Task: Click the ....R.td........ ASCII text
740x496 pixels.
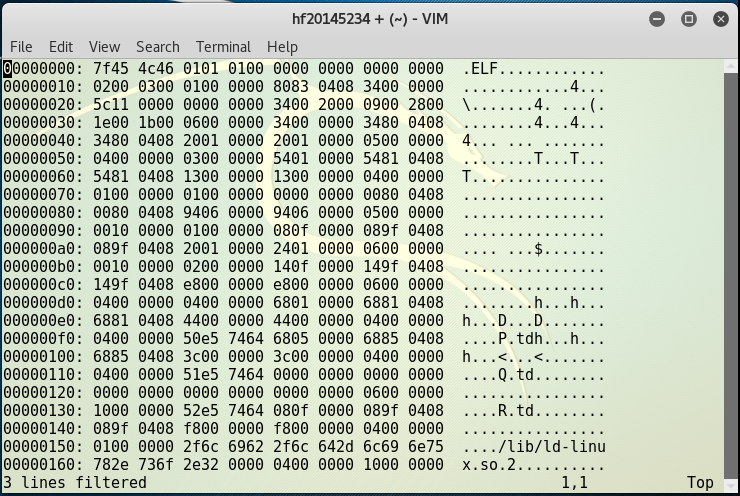Action: pos(534,410)
